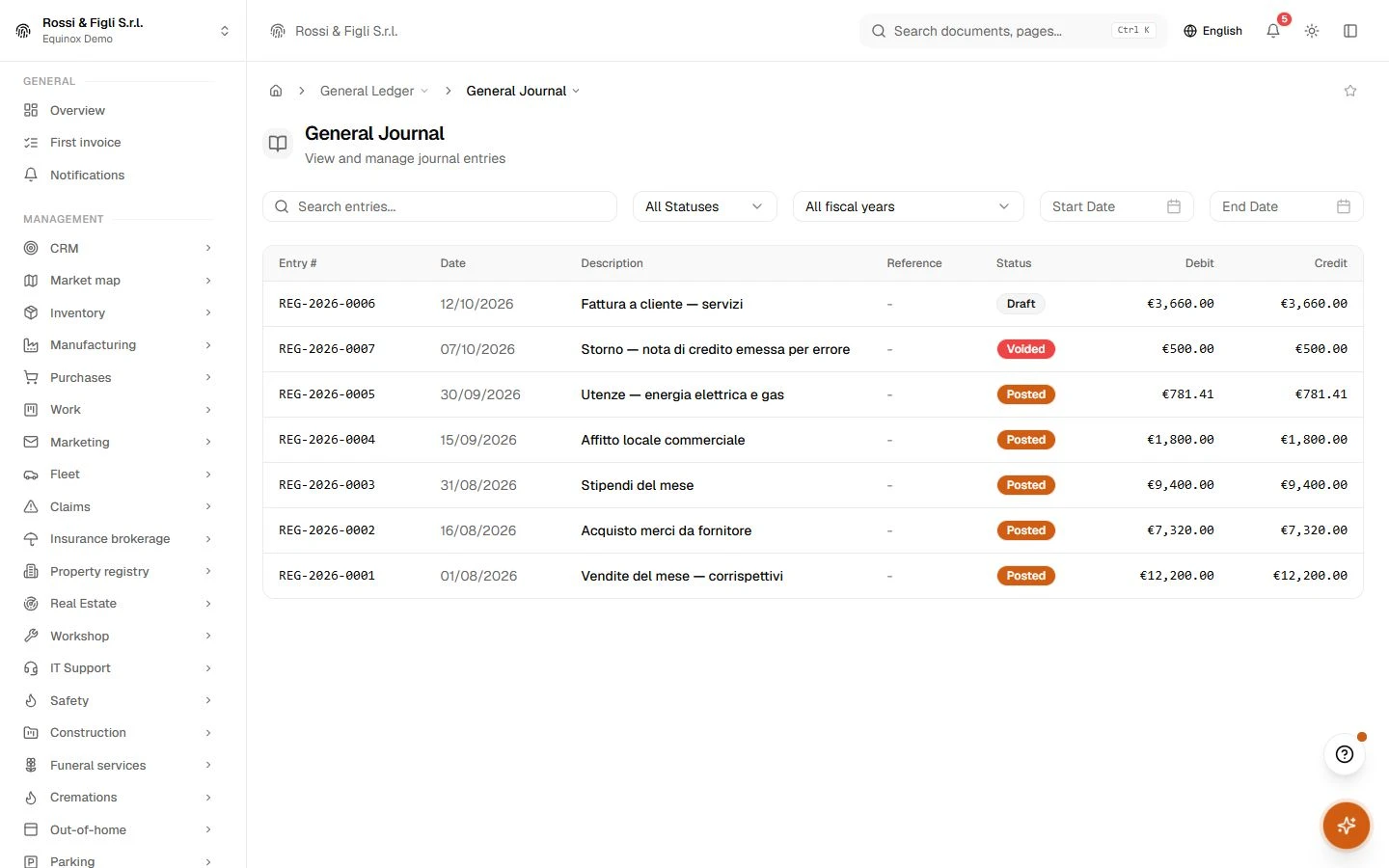The image size is (1389, 868).
Task: Open the All Statuses dropdown
Action: [x=705, y=206]
